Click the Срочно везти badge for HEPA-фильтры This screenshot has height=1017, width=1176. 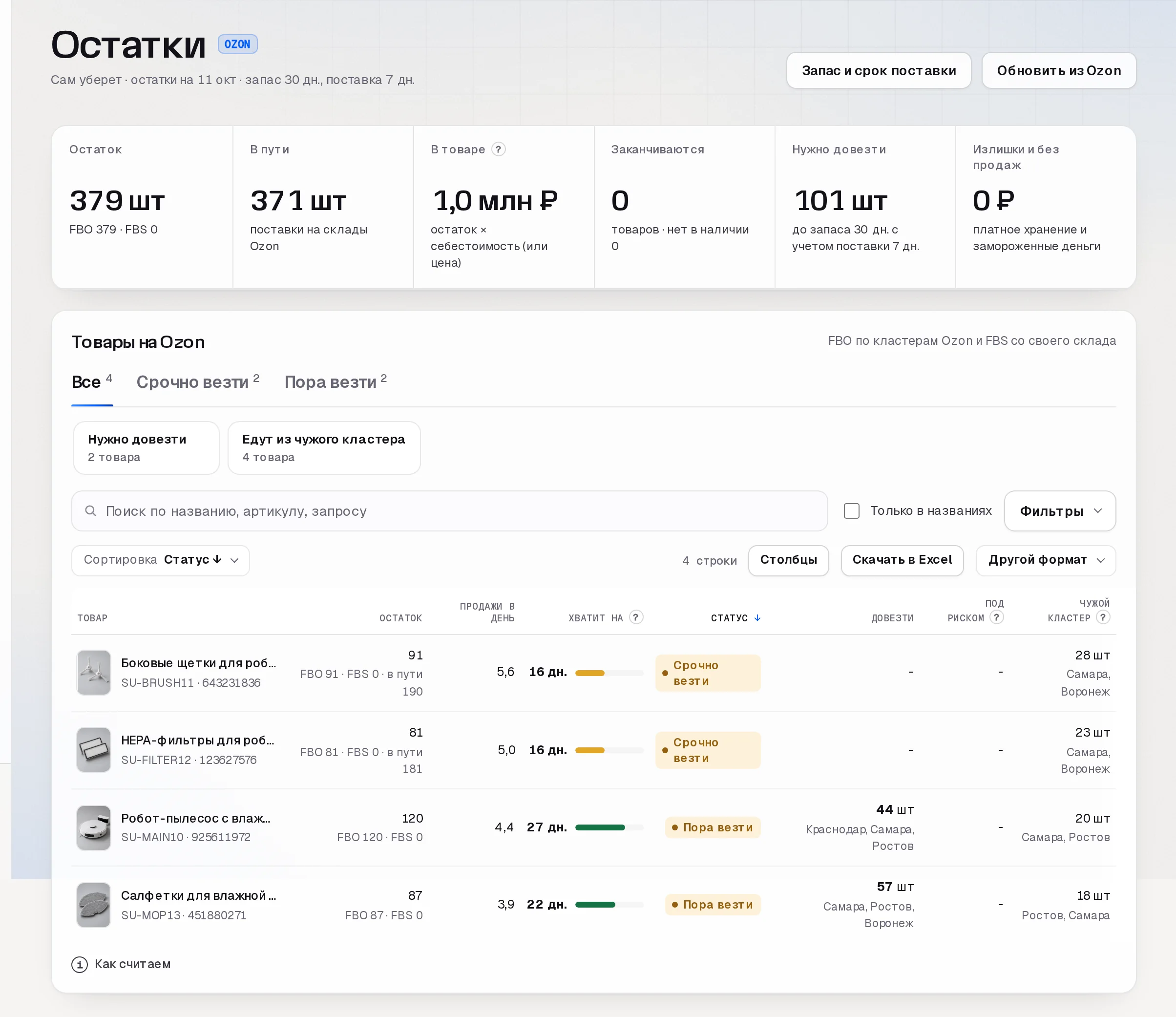(x=708, y=750)
